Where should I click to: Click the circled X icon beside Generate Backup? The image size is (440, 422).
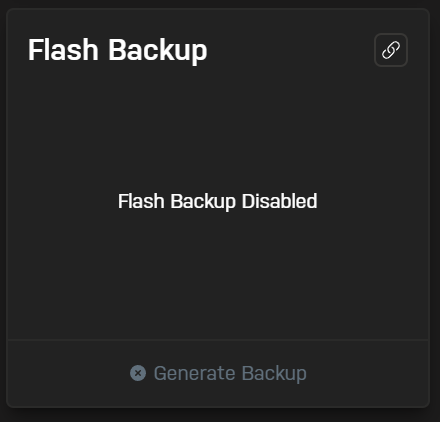point(138,373)
